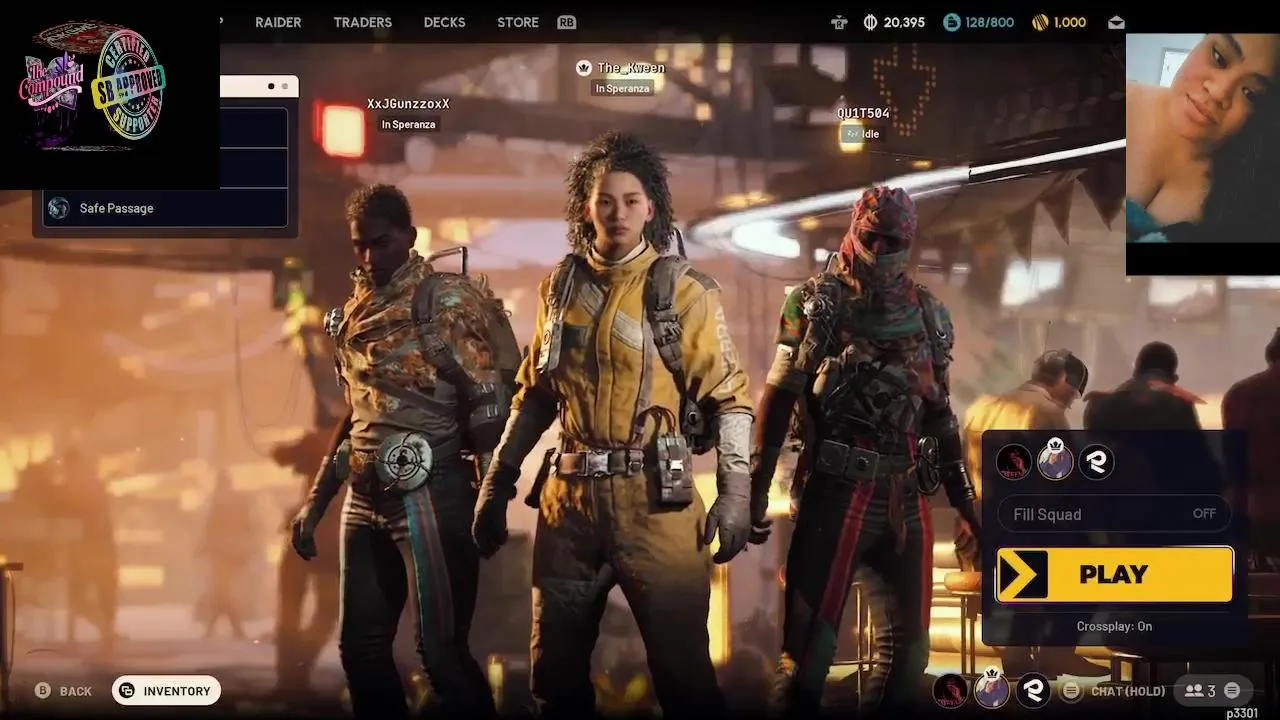Click the coin currency icon by 20,395
The height and width of the screenshot is (720, 1280).
870,22
